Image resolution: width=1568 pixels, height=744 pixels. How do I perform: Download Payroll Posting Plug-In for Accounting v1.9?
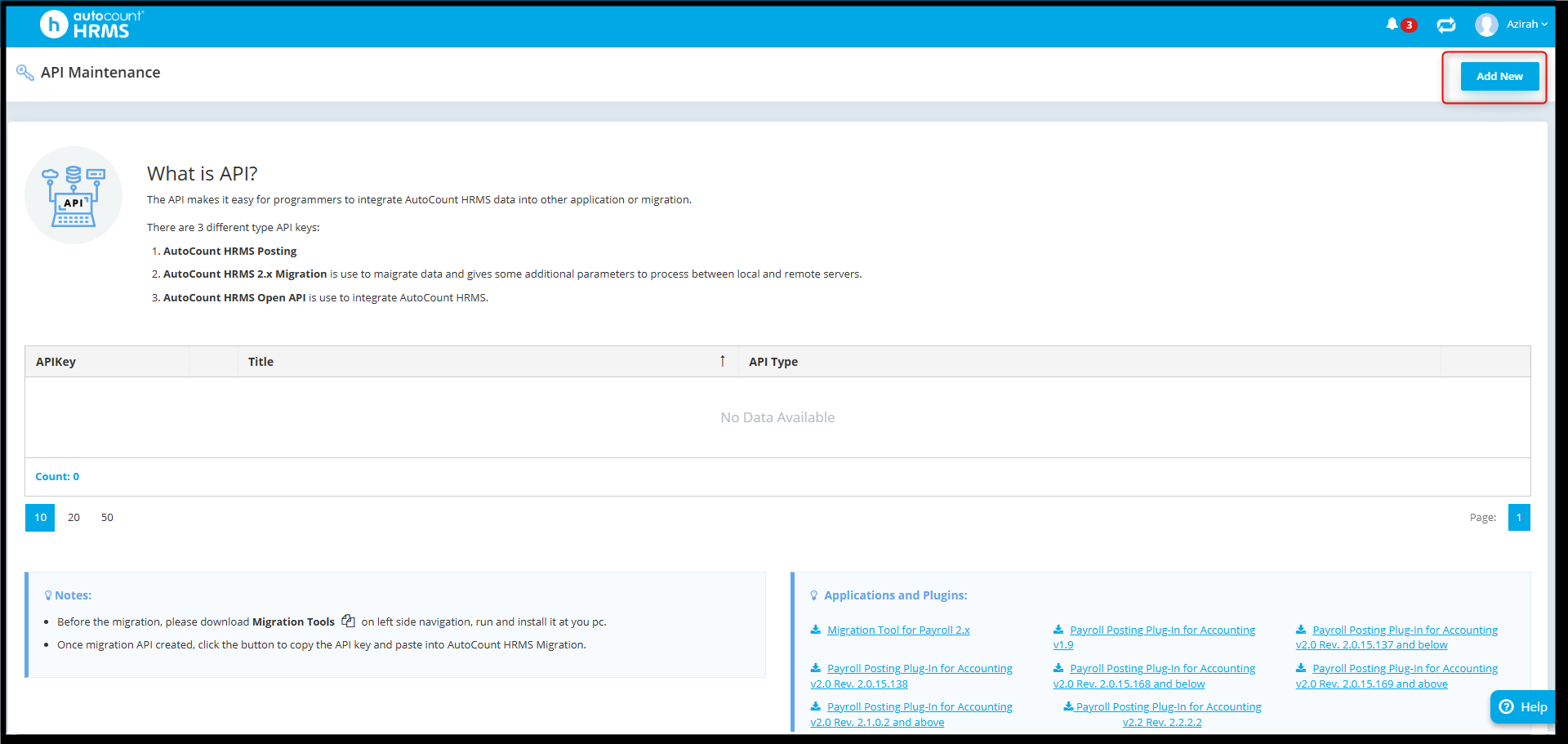[1154, 637]
